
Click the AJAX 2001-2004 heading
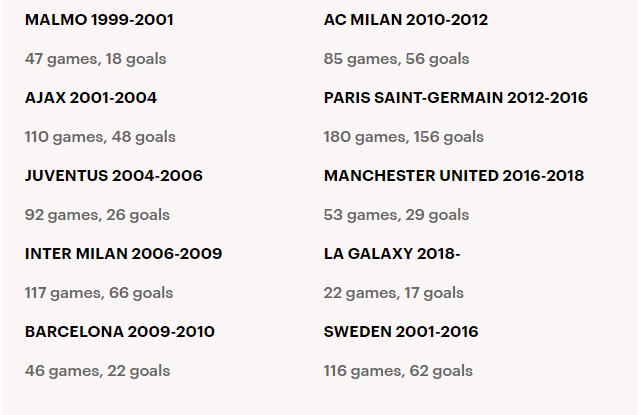91,98
